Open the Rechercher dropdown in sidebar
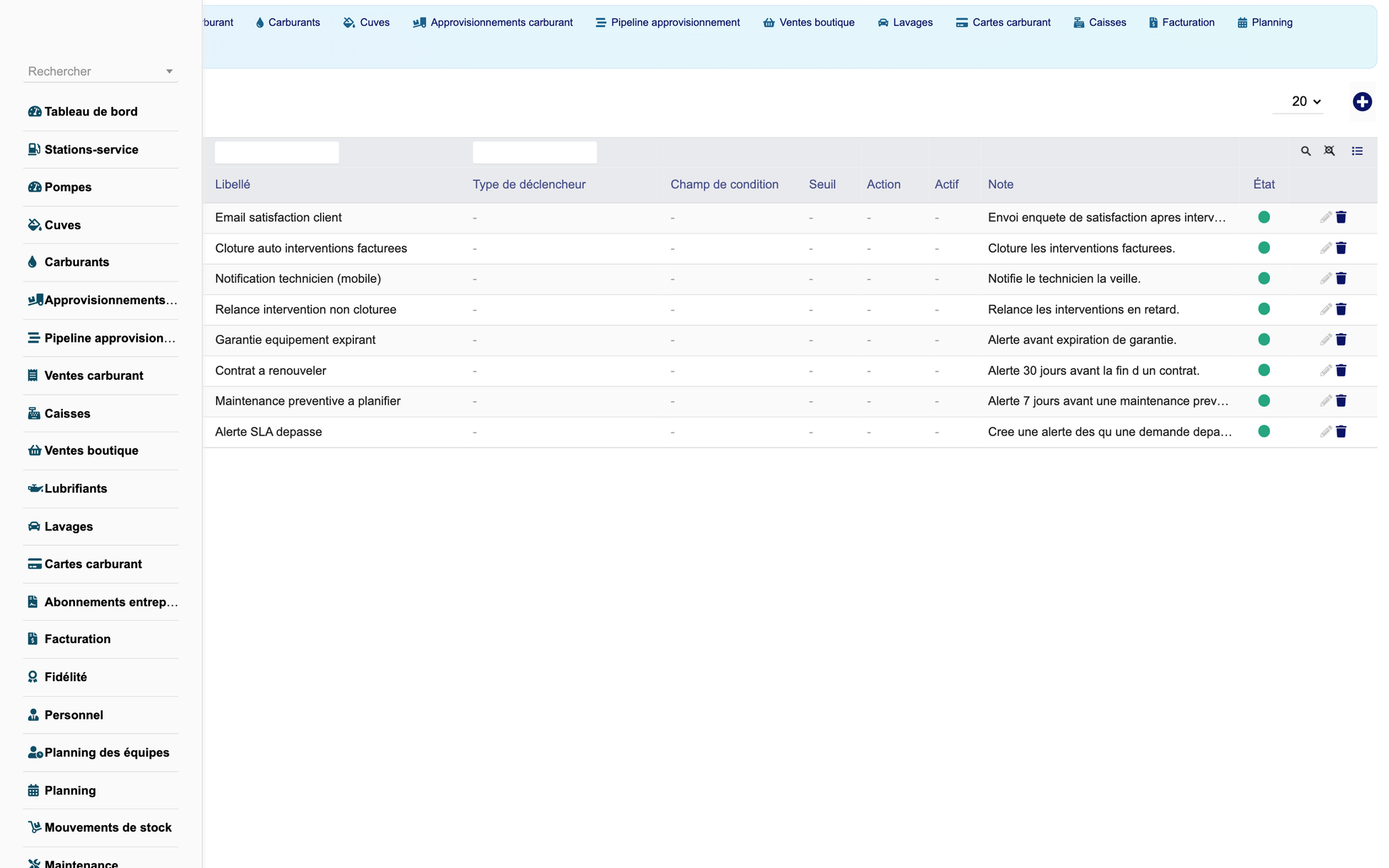 click(x=101, y=71)
